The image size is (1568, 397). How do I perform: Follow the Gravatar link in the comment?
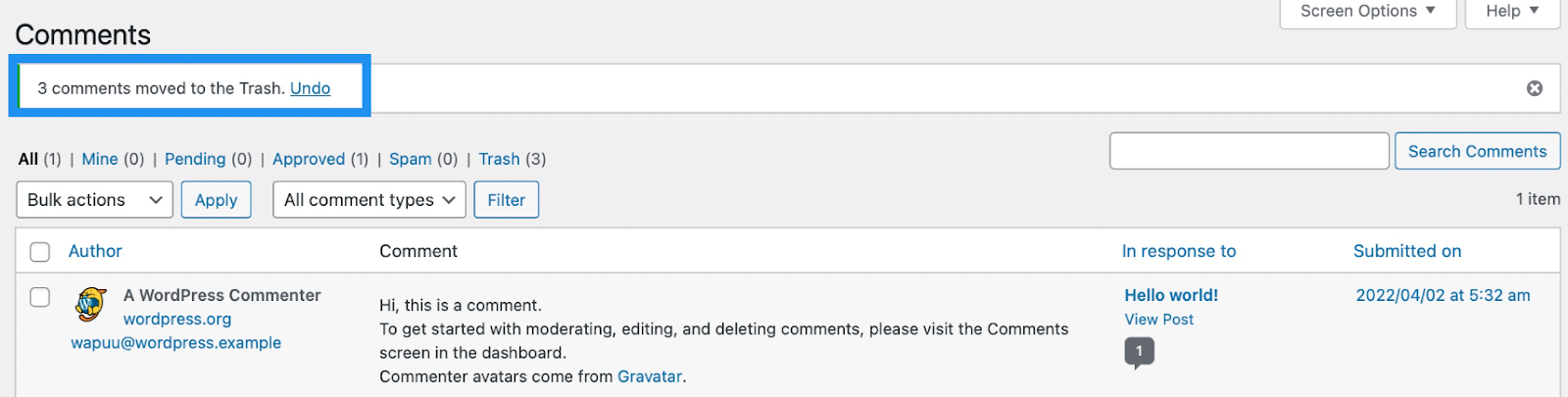tap(650, 376)
